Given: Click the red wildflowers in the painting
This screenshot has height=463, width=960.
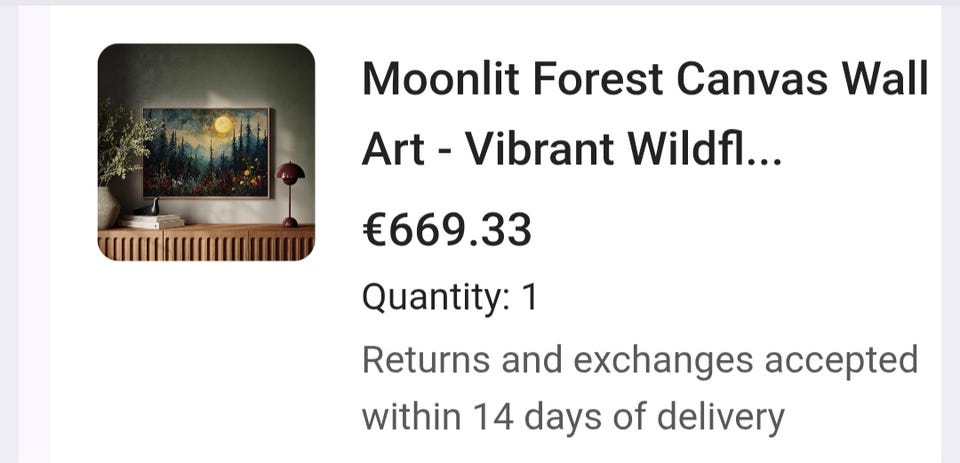Looking at the screenshot, I should 184,184.
